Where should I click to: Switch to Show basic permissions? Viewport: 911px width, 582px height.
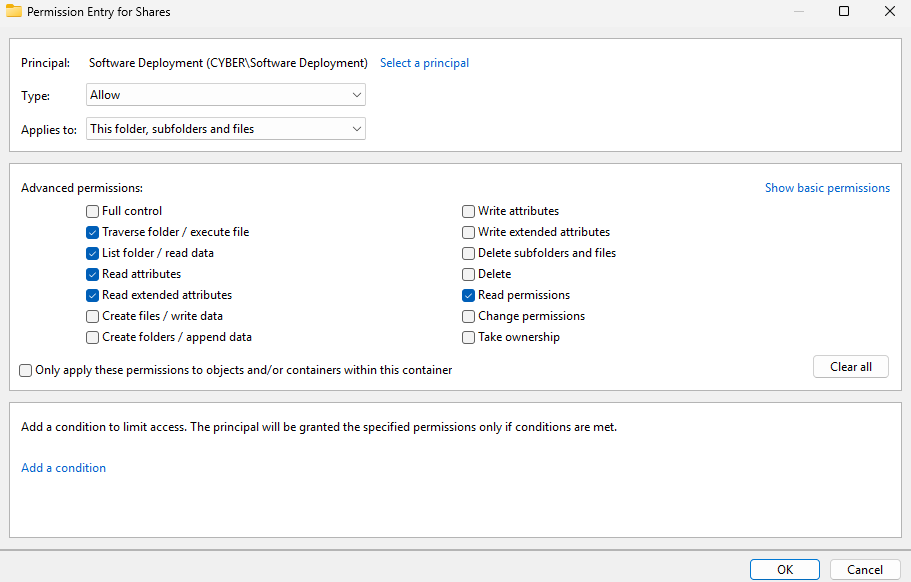click(826, 188)
